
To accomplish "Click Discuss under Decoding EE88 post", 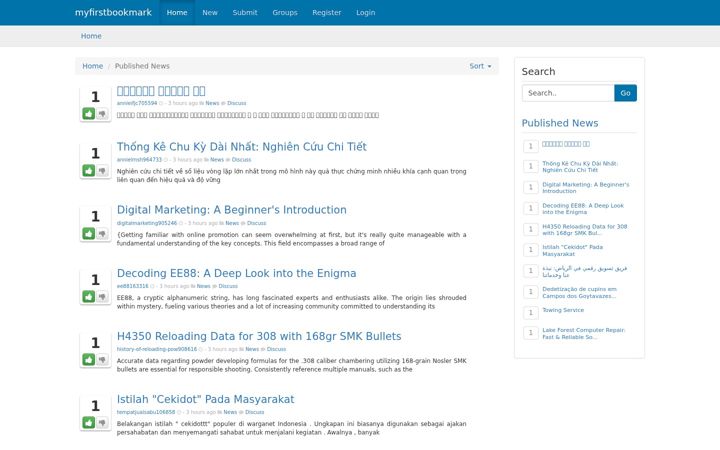I will tap(228, 286).
